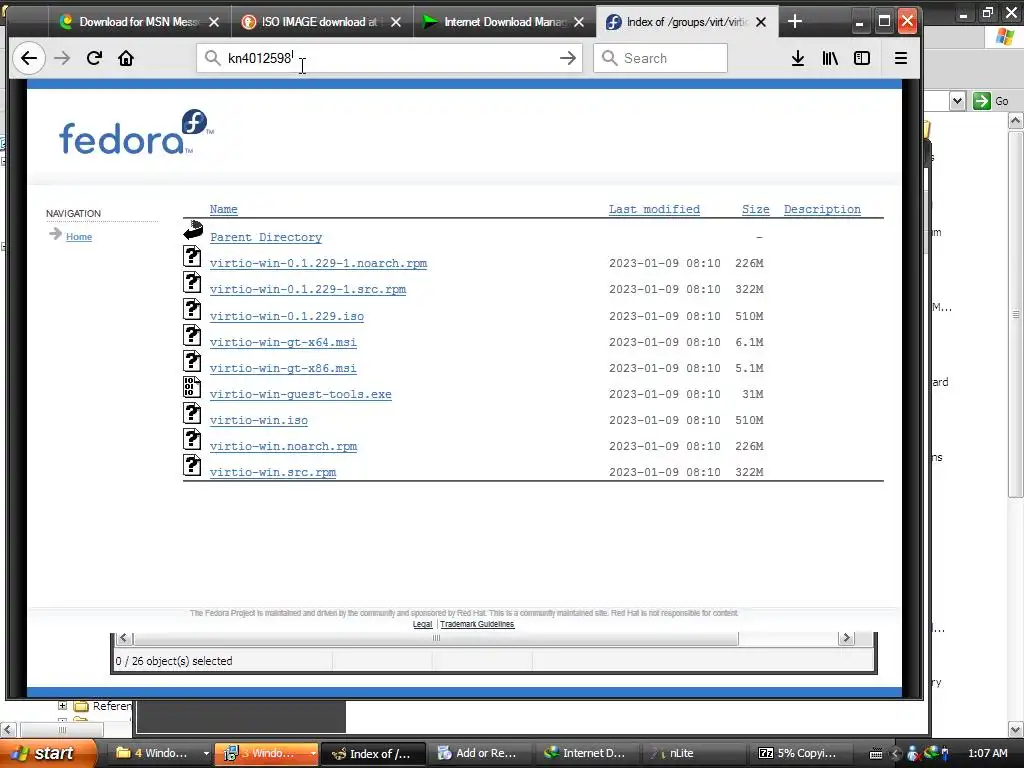Click unknown-file icon beside virtio-win-0.1.229.iso
1024x768 pixels.
point(192,308)
